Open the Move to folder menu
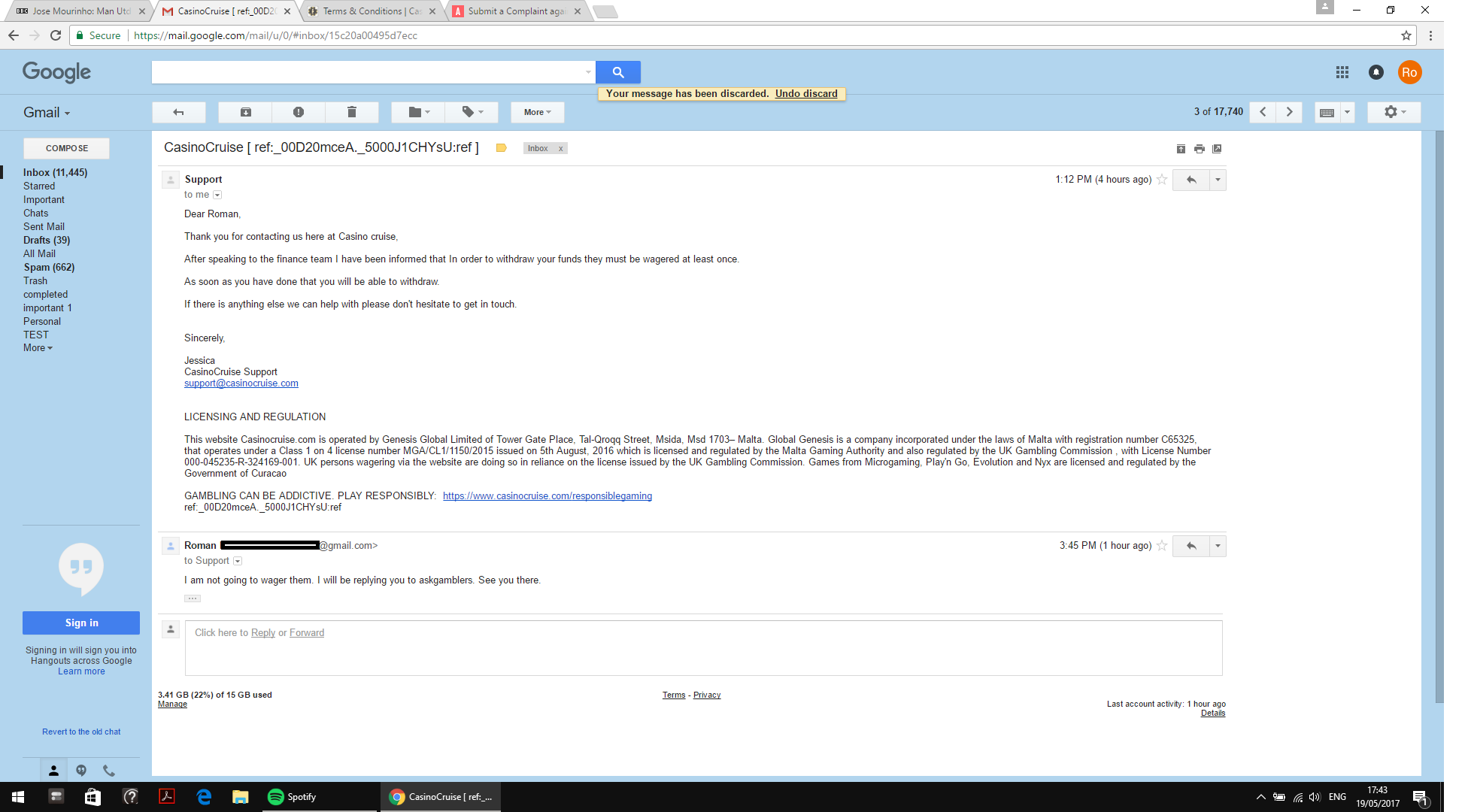The width and height of the screenshot is (1468, 812). 418,112
